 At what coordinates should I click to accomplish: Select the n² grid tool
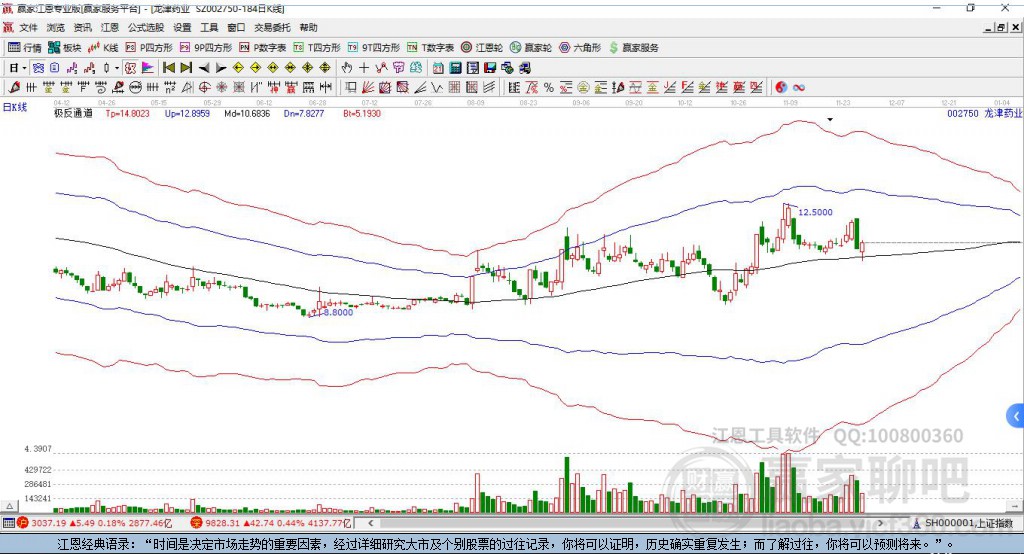coord(170,87)
